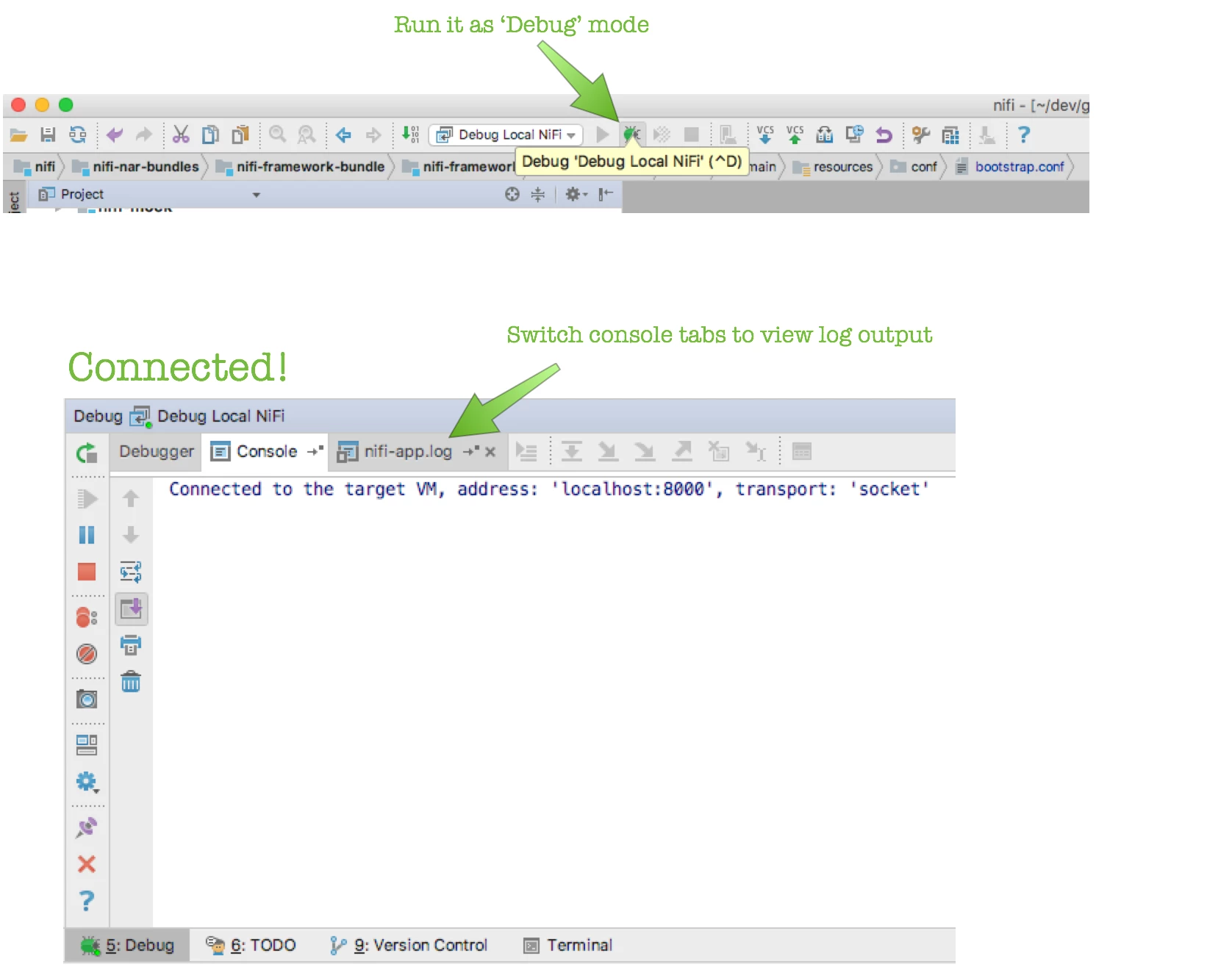
Task: Open the 9: Version Control tool window
Action: click(409, 945)
